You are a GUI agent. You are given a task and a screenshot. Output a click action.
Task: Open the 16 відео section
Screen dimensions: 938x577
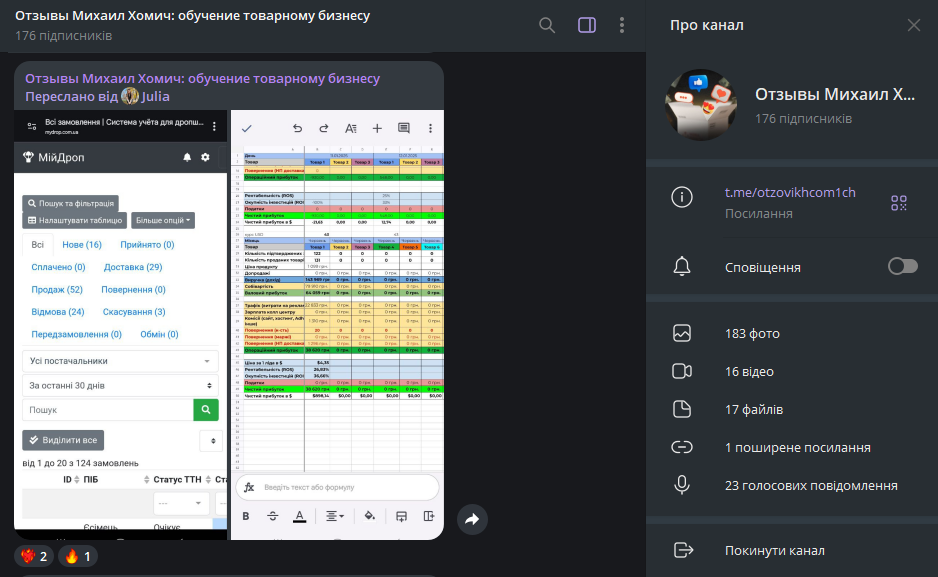749,372
